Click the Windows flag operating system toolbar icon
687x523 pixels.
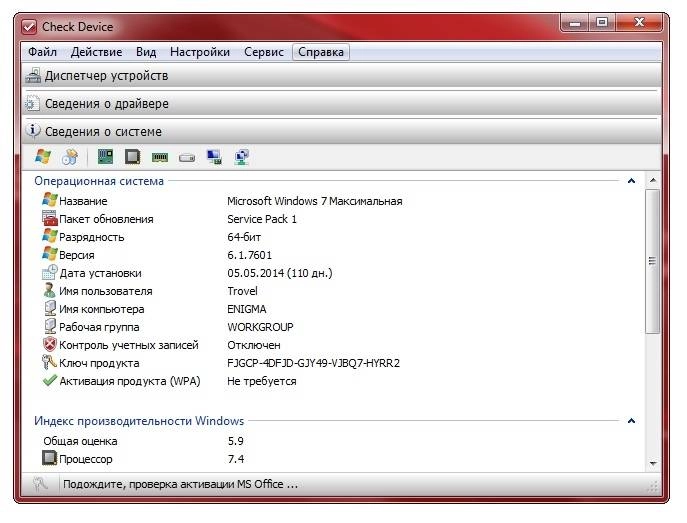click(x=43, y=157)
